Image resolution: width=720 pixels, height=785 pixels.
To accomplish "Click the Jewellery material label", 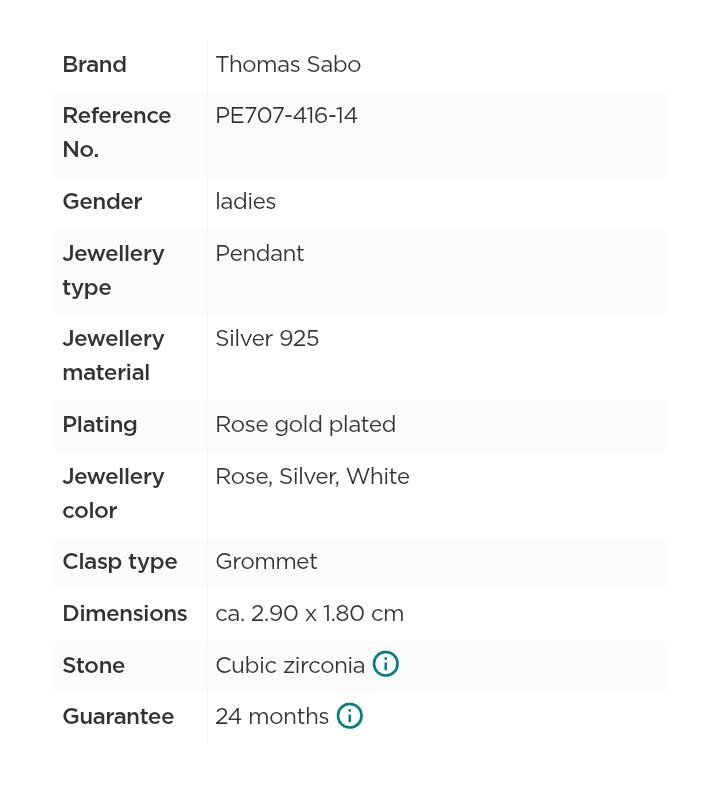I will (113, 355).
